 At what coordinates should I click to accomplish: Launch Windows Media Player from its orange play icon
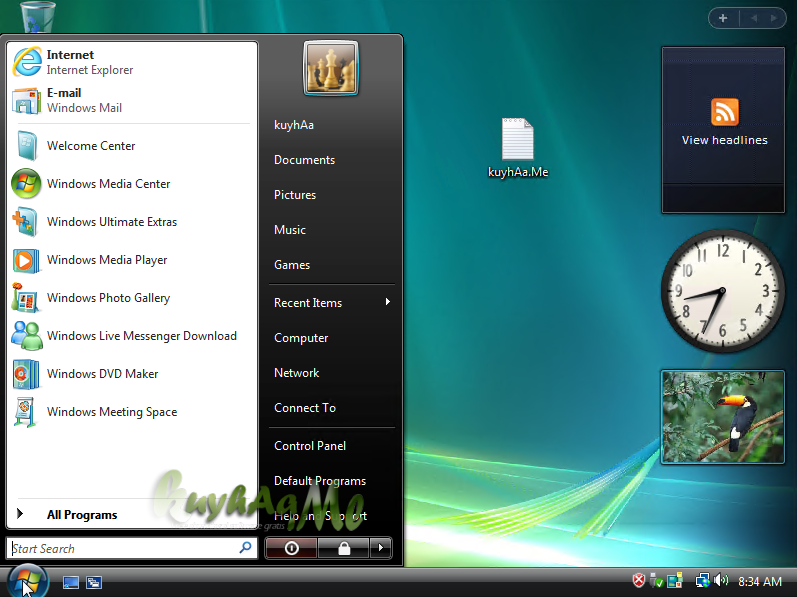pyautogui.click(x=26, y=260)
